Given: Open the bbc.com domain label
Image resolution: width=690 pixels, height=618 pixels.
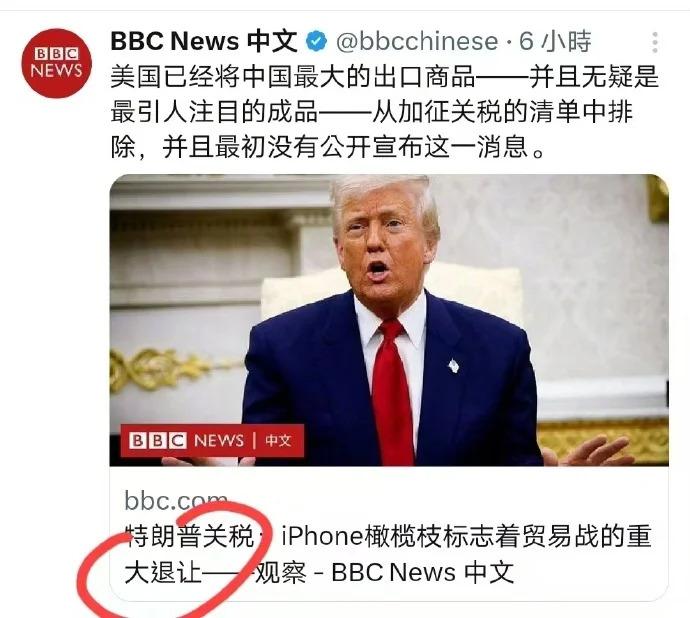Looking at the screenshot, I should [176, 500].
